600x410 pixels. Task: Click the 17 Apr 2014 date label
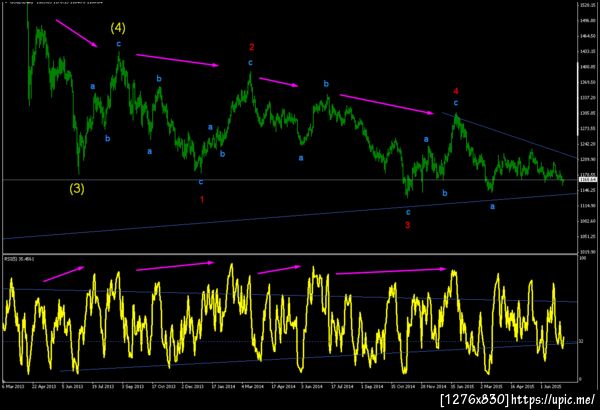pyautogui.click(x=283, y=387)
